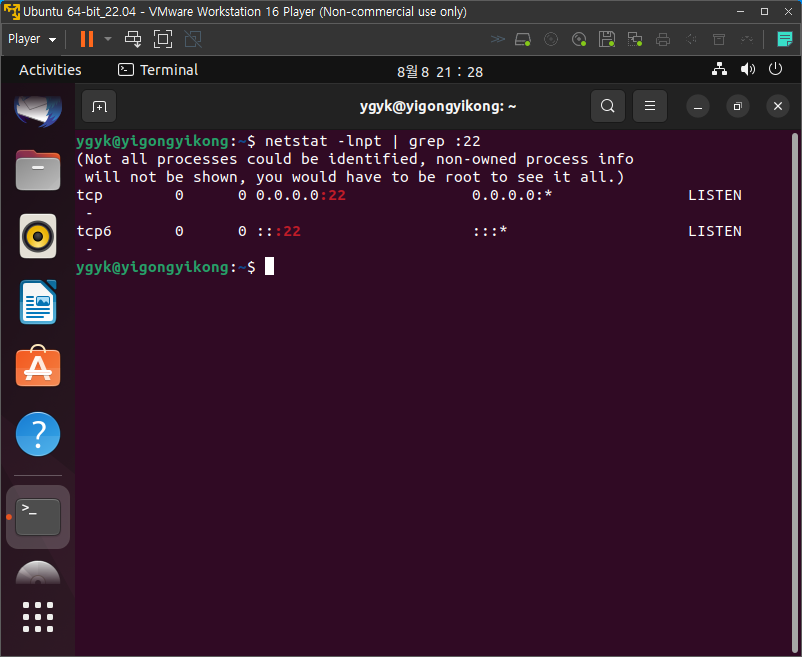Click the printer device icon

(x=663, y=39)
